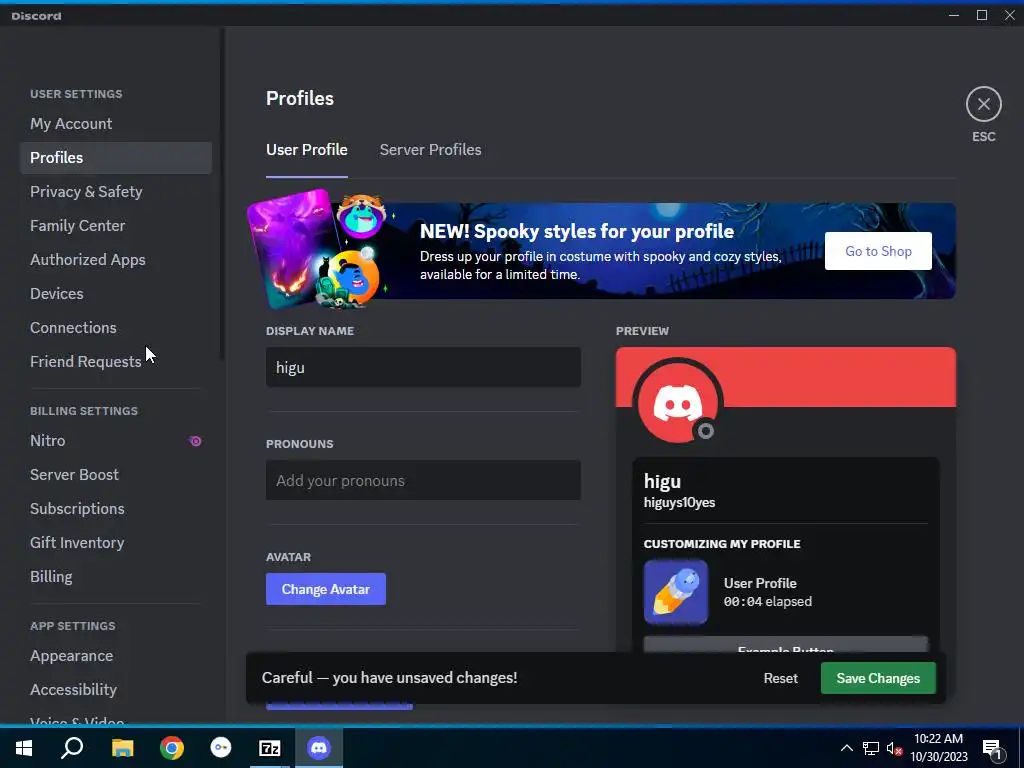Image resolution: width=1024 pixels, height=768 pixels.
Task: Open Gift Inventory settings
Action: point(116,543)
